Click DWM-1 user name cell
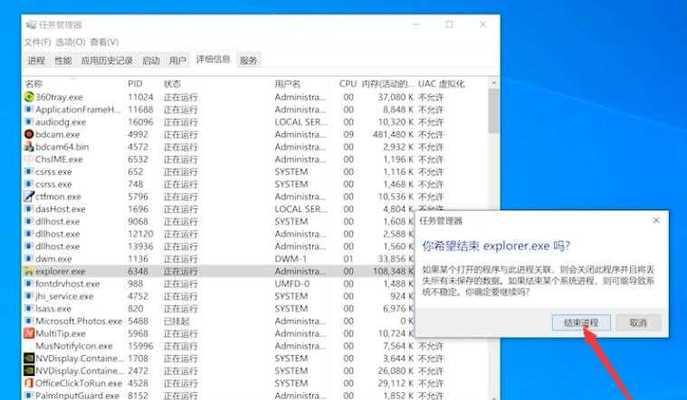 (291, 258)
